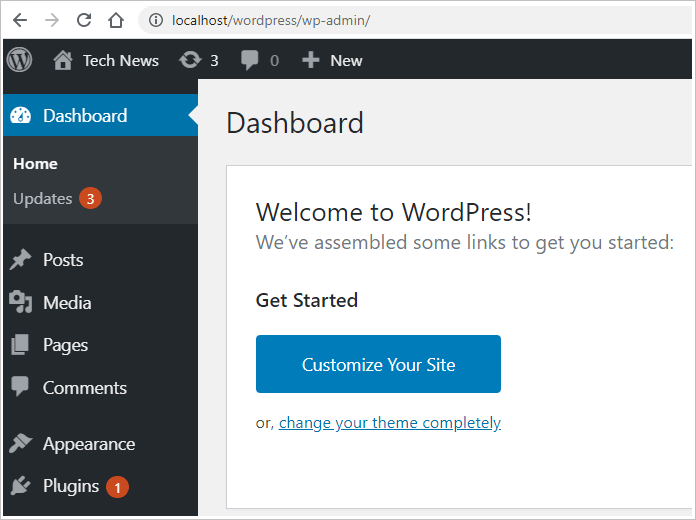Open the Updates submenu item

(x=43, y=198)
